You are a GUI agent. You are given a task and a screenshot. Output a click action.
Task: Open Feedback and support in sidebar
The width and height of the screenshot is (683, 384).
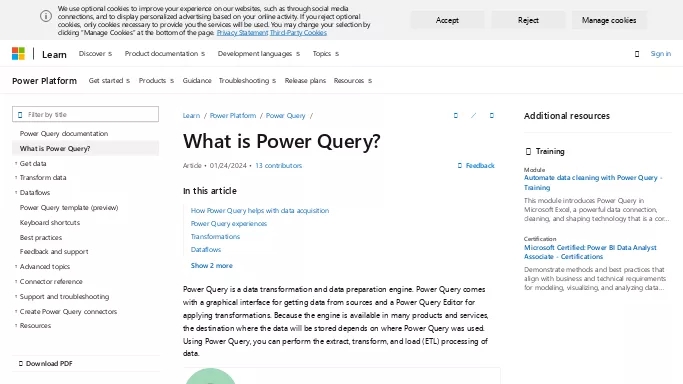(54, 252)
